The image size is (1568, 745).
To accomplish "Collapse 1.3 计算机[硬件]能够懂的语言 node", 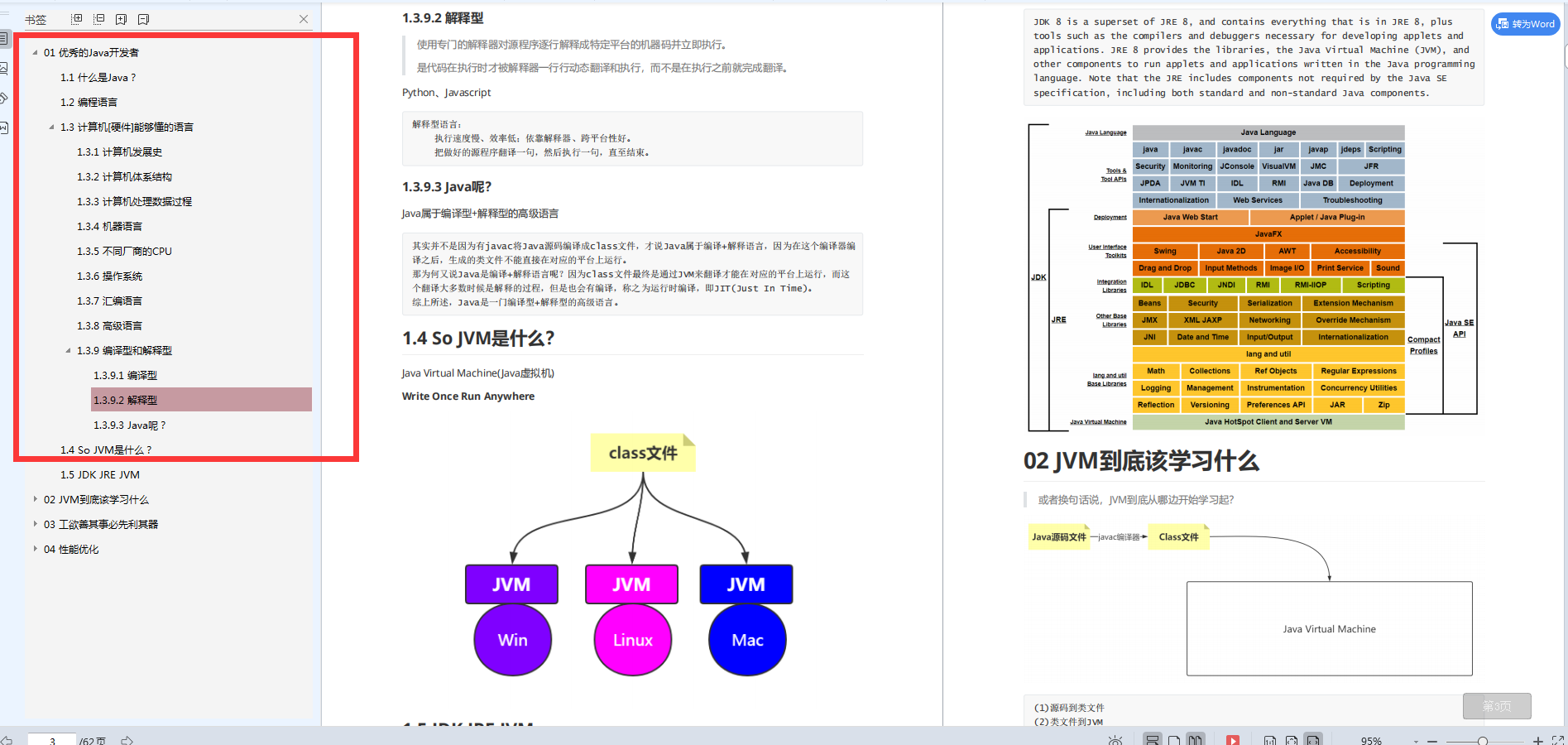I will click(x=51, y=127).
